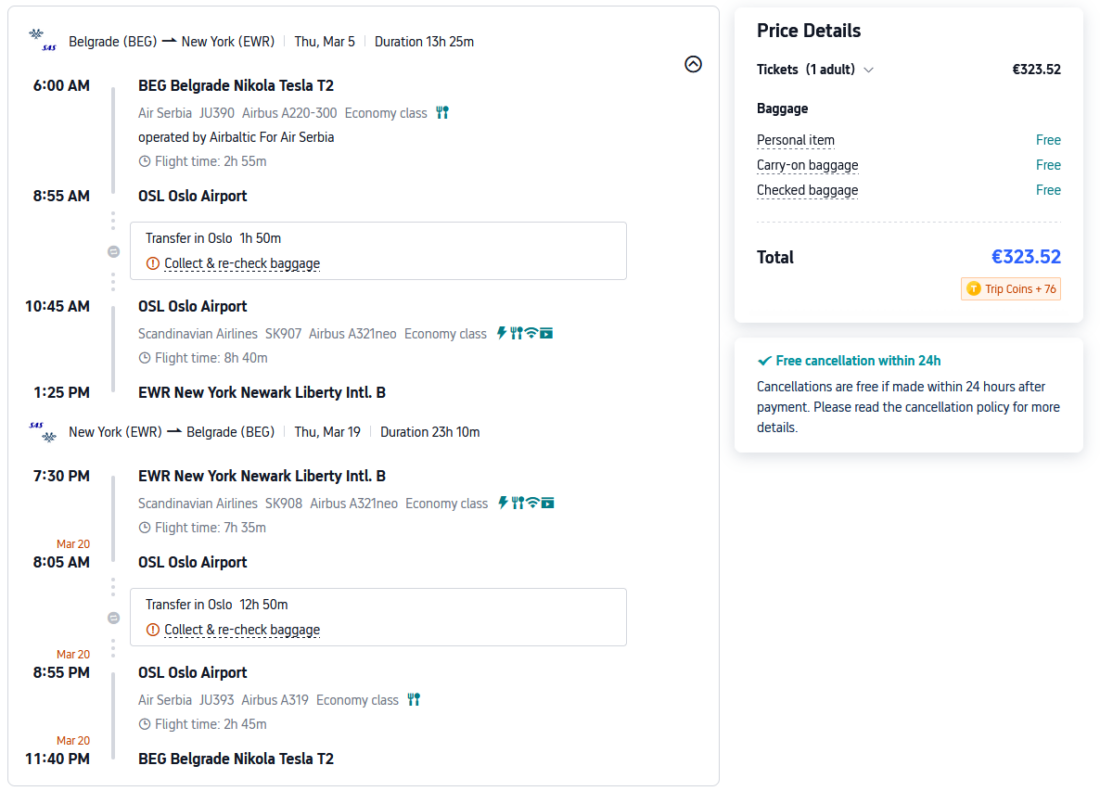Viewport: 1100px width, 791px height.
Task: Open the Collect & re-check baggage note for the 1h 50m transfer
Action: click(242, 264)
